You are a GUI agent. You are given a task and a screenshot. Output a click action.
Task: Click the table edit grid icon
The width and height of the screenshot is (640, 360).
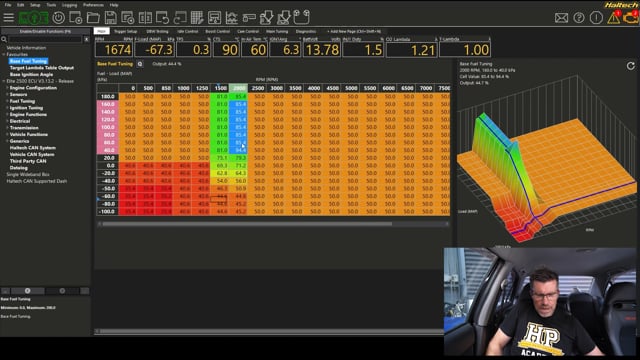(x=197, y=18)
